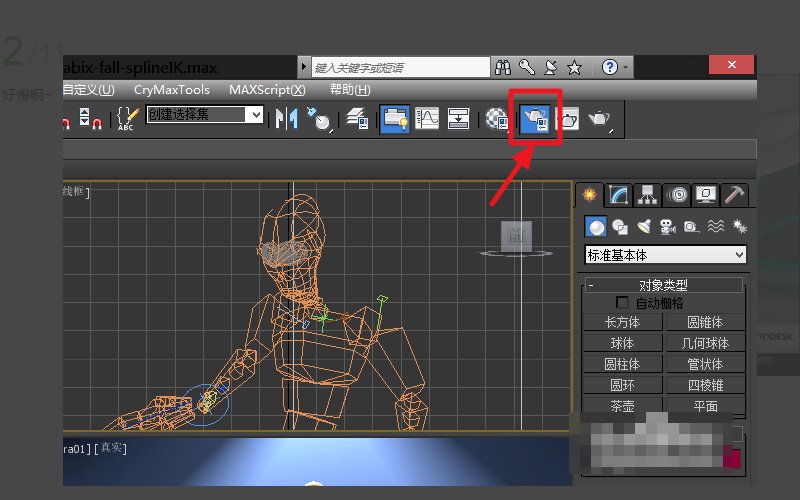Open the Curve Editor icon
The image size is (800, 500).
pos(427,119)
